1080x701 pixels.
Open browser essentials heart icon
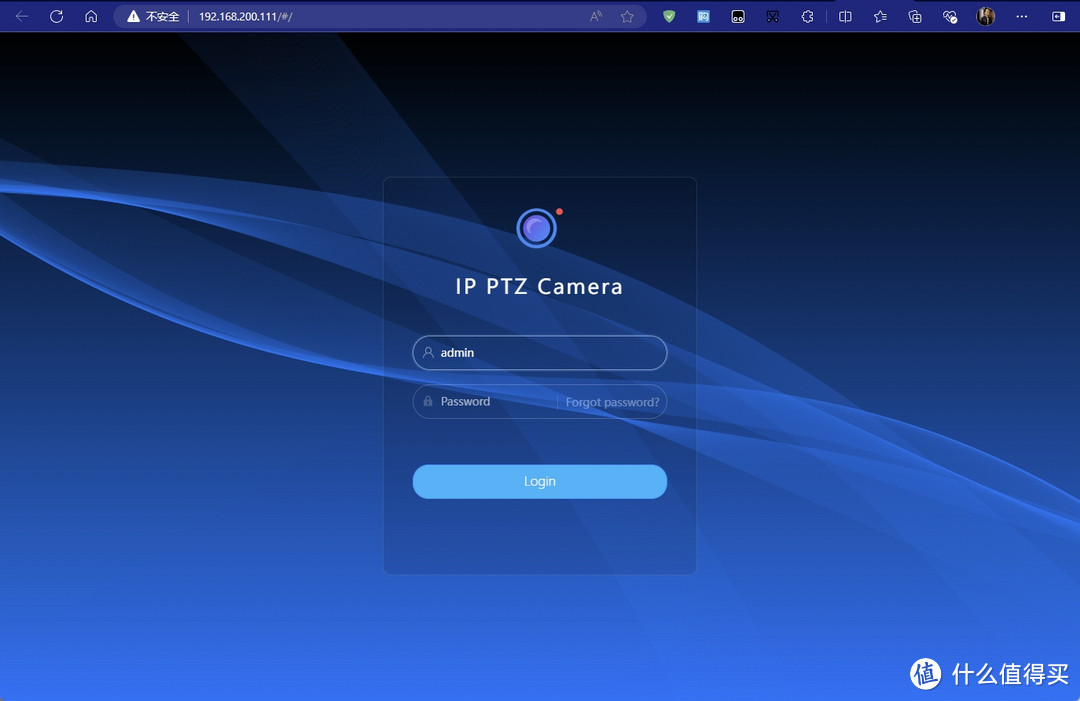[950, 16]
